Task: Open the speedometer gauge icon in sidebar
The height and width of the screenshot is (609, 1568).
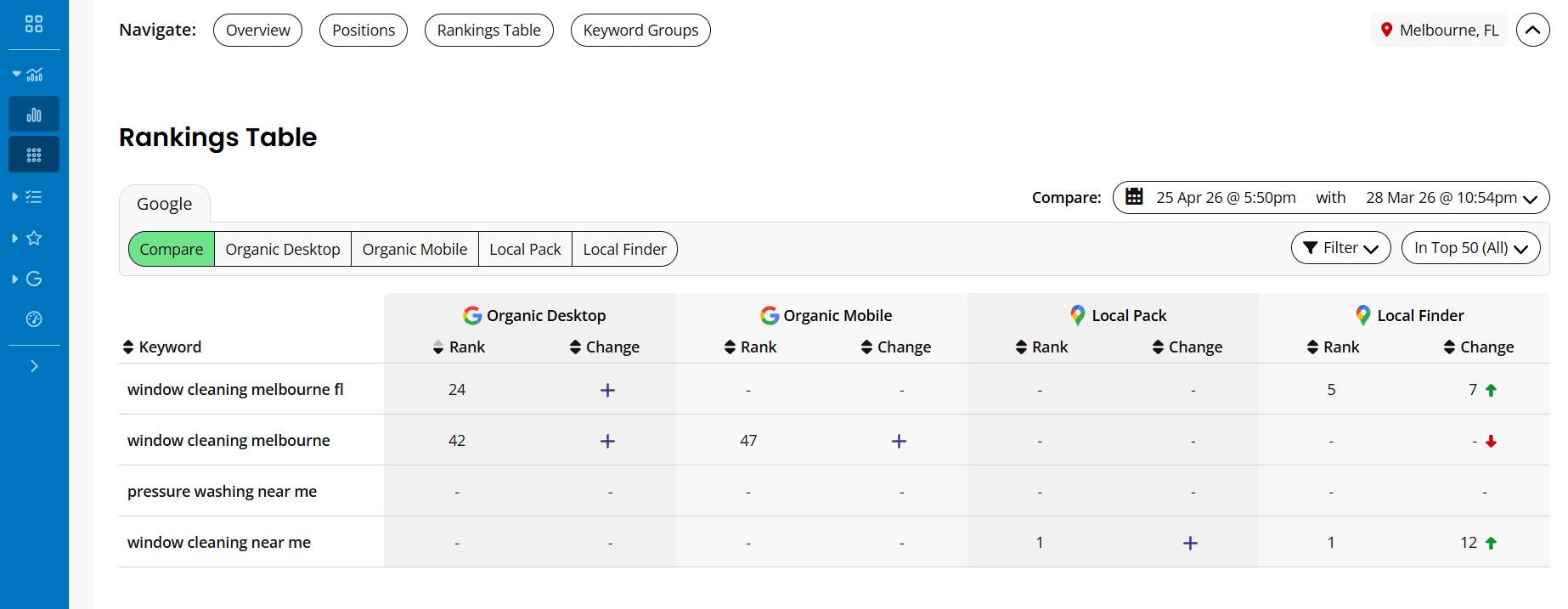Action: click(x=34, y=319)
